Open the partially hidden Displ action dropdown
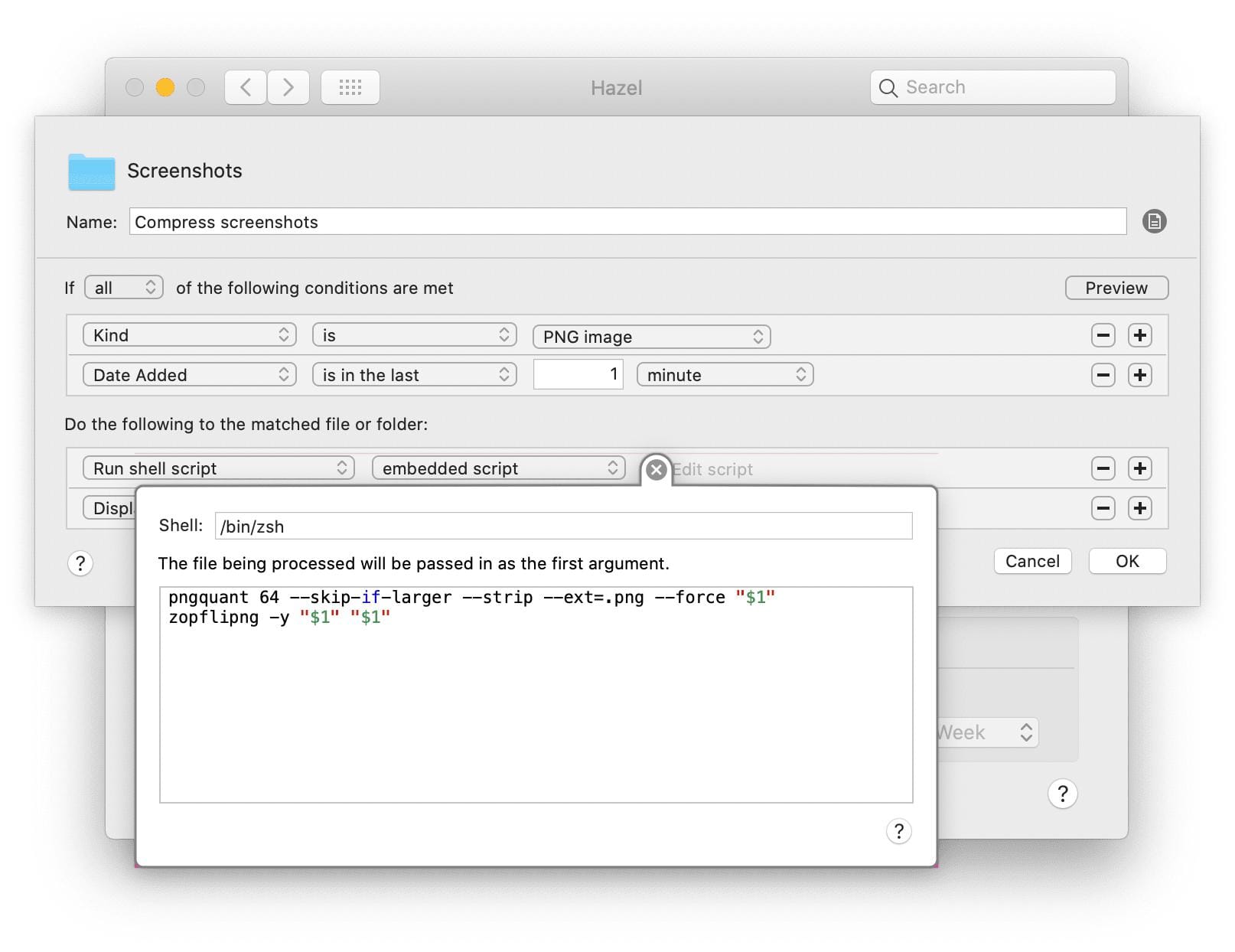This screenshot has width=1235, height=952. click(x=109, y=508)
